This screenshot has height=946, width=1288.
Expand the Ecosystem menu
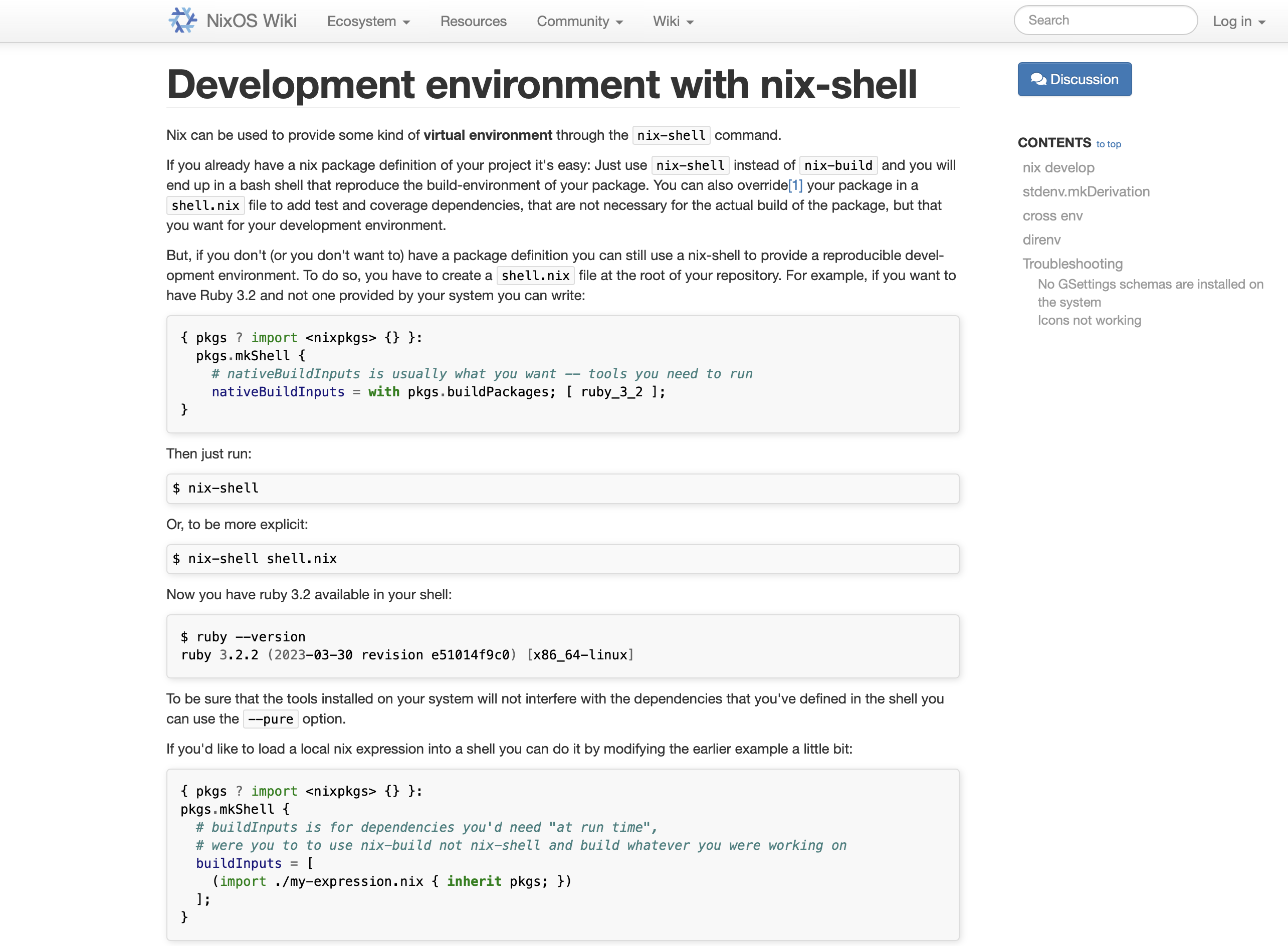coord(362,21)
